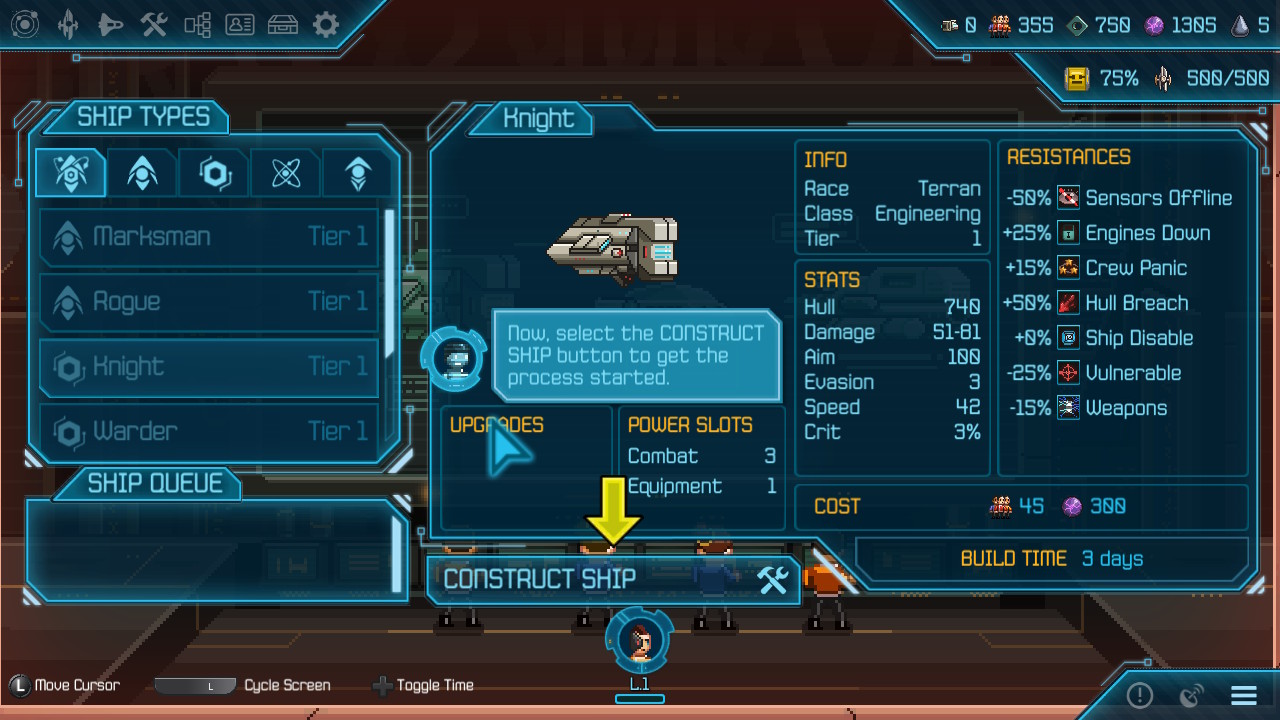Viewport: 1280px width, 720px height.
Task: Select the Marksman Tier 1 ship
Action: click(209, 237)
